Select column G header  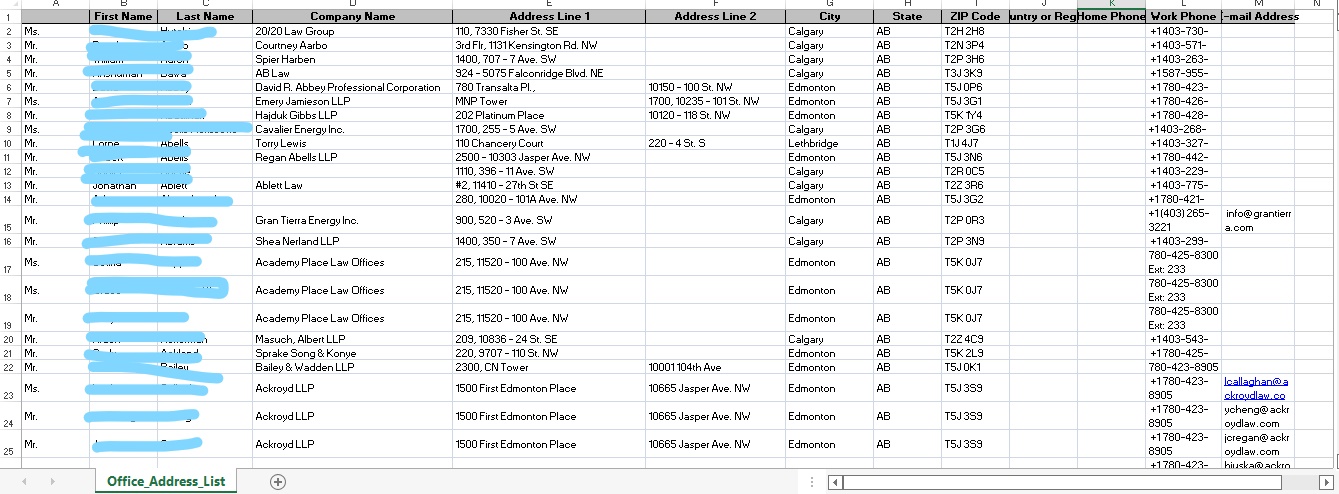(x=829, y=4)
